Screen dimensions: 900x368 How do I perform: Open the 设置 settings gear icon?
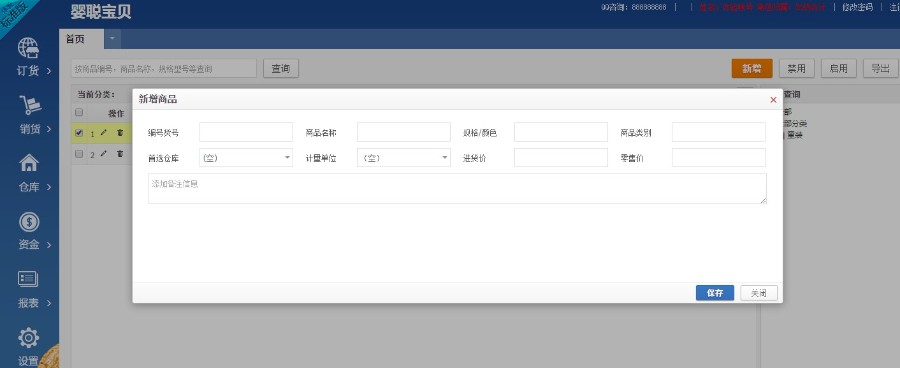coord(29,338)
